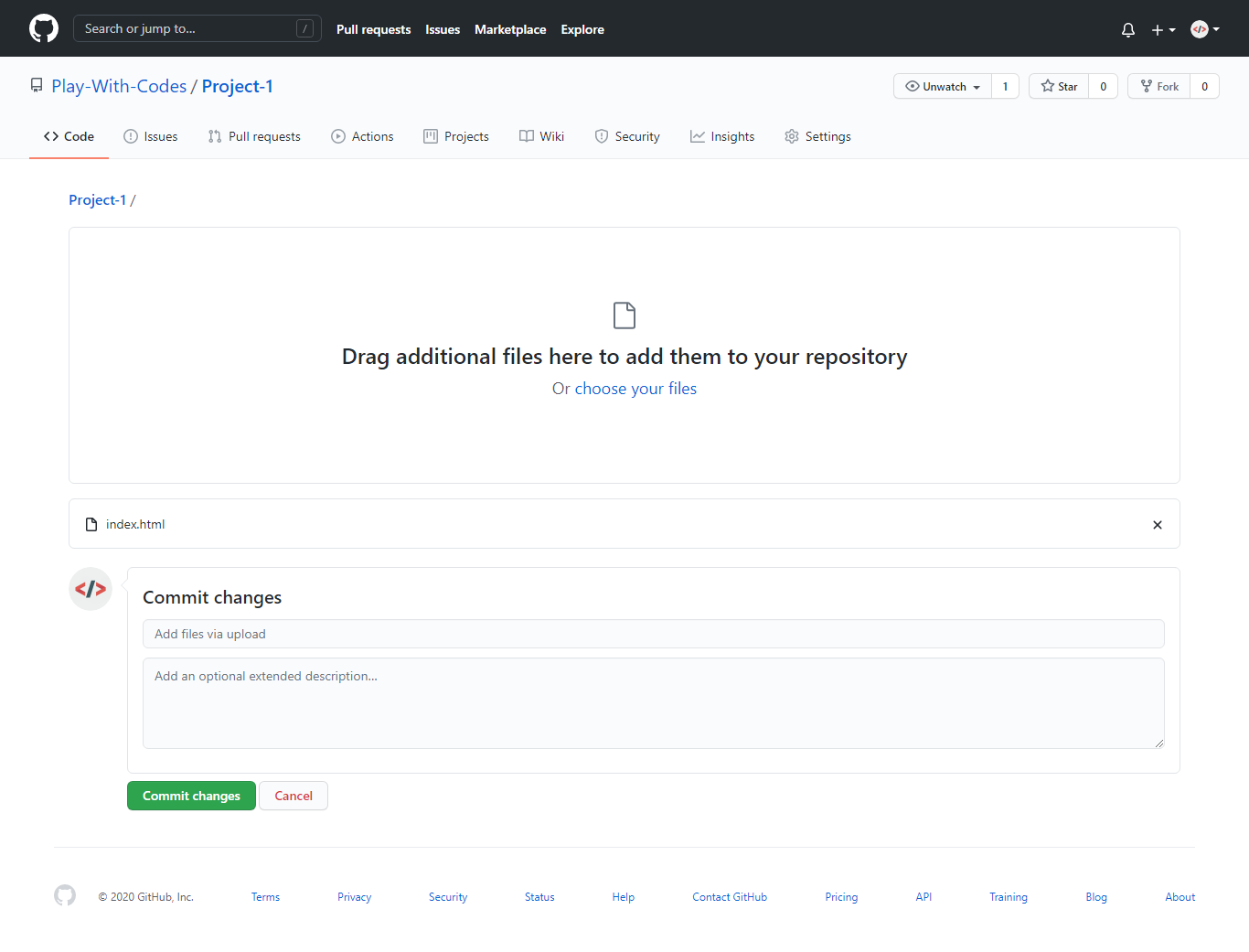Viewport: 1249px width, 952px height.
Task: Open the GitHub home logo
Action: [x=44, y=28]
